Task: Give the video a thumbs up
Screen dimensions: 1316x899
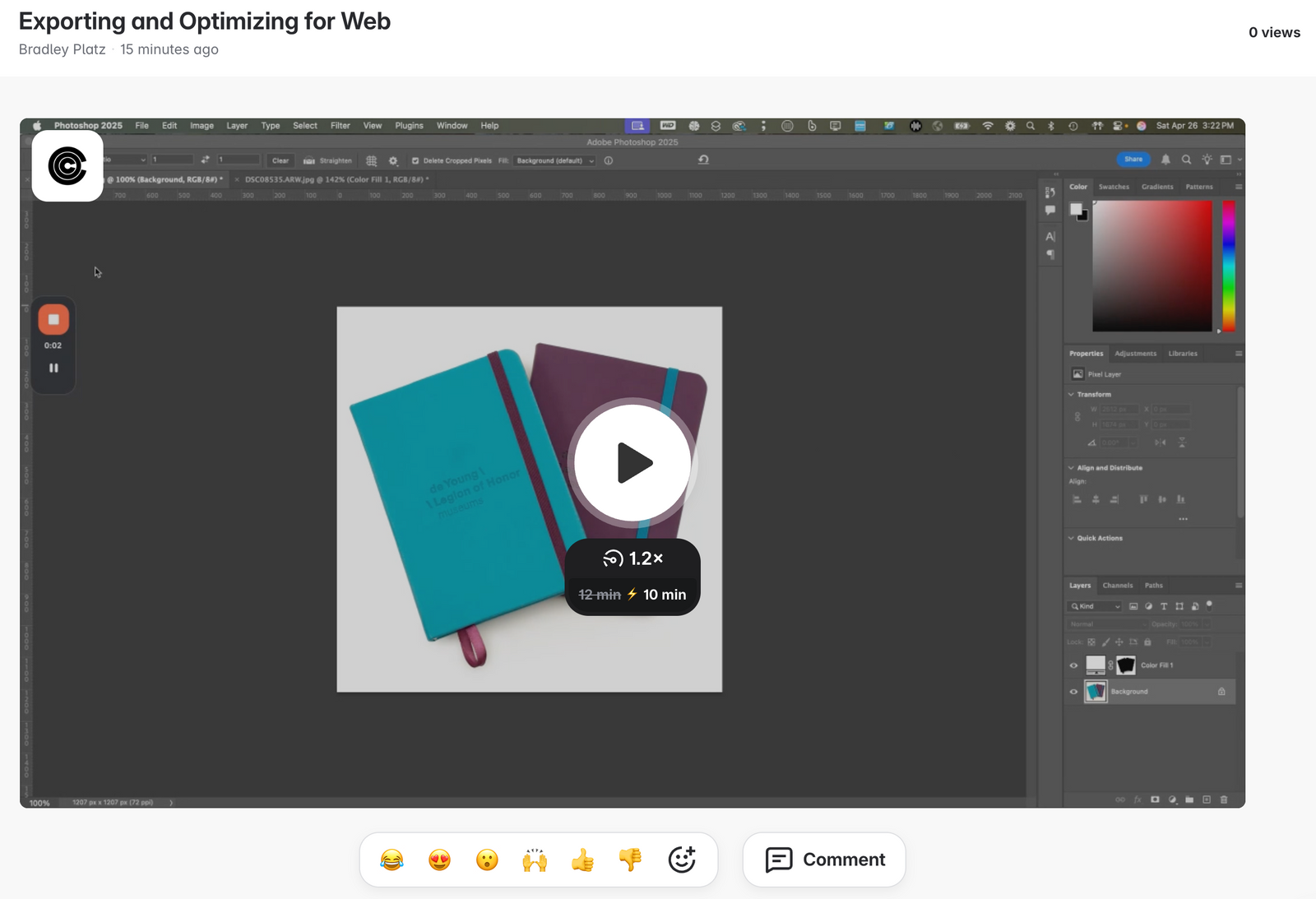Action: click(x=582, y=860)
